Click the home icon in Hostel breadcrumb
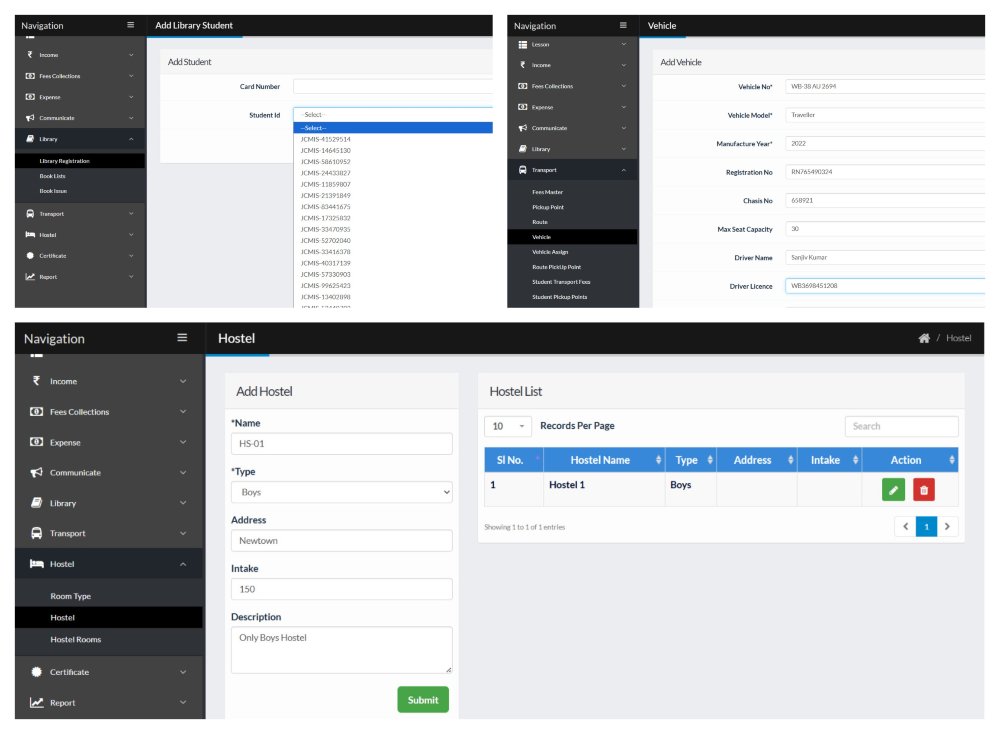The height and width of the screenshot is (734, 1000). pyautogui.click(x=923, y=338)
